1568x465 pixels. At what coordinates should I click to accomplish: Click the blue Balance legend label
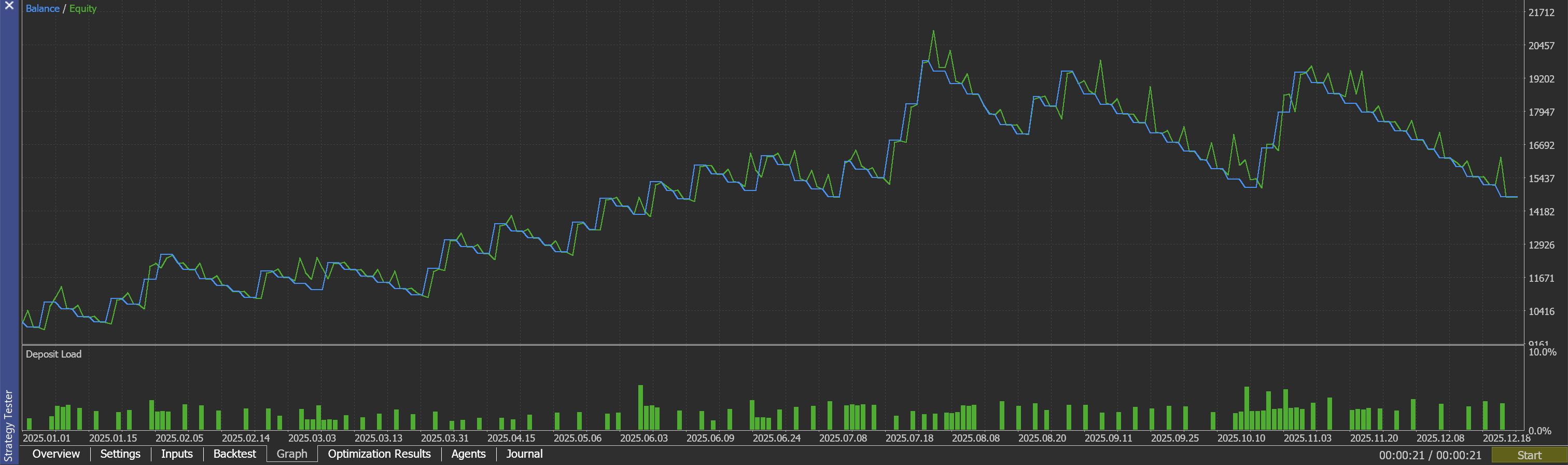[43, 8]
